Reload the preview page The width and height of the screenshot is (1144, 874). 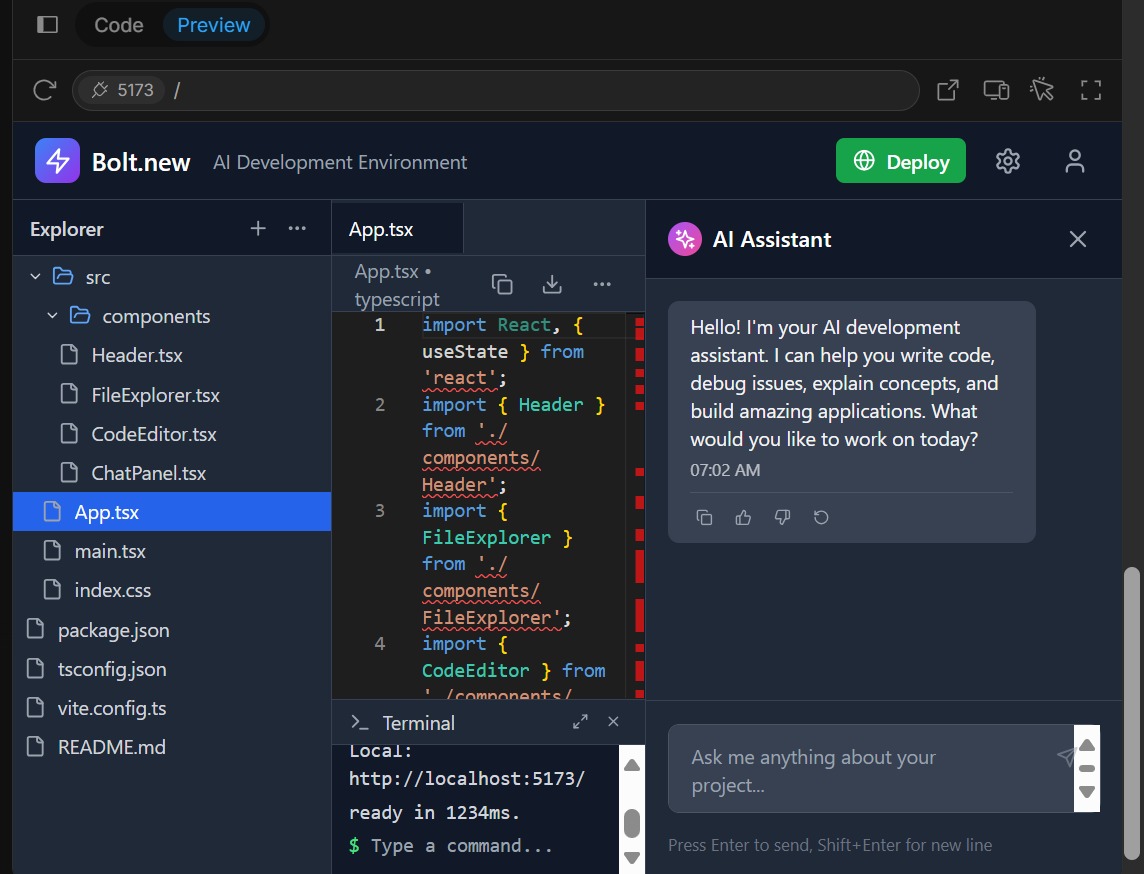point(45,90)
